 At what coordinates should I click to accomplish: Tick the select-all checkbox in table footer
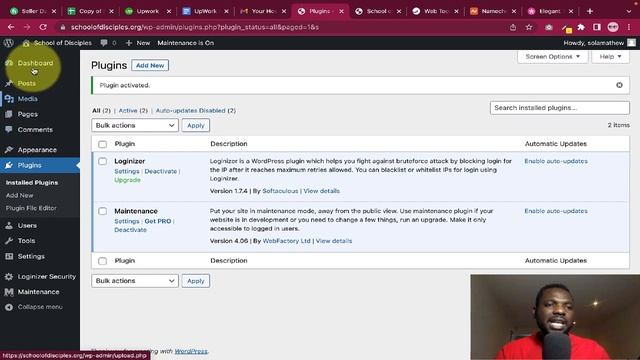coord(102,261)
